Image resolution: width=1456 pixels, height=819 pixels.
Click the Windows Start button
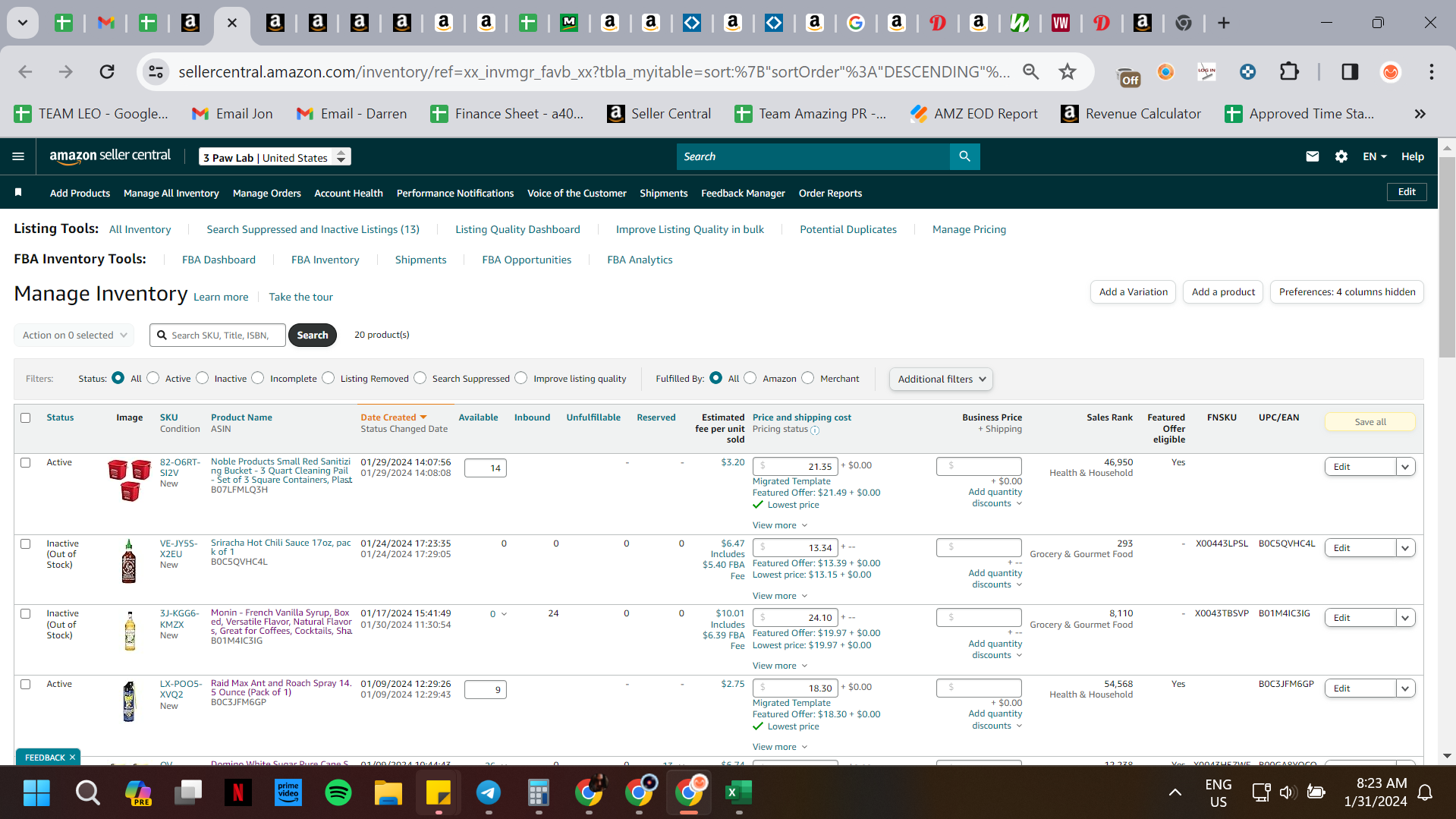pos(36,792)
